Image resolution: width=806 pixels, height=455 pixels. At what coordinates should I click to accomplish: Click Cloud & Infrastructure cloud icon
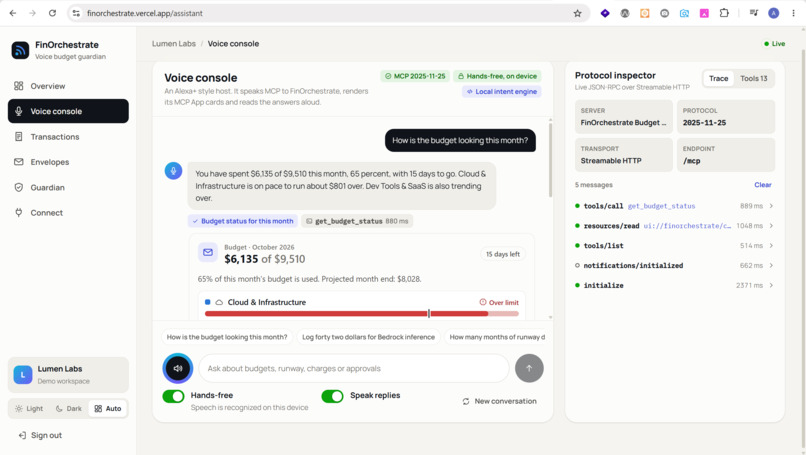219,302
